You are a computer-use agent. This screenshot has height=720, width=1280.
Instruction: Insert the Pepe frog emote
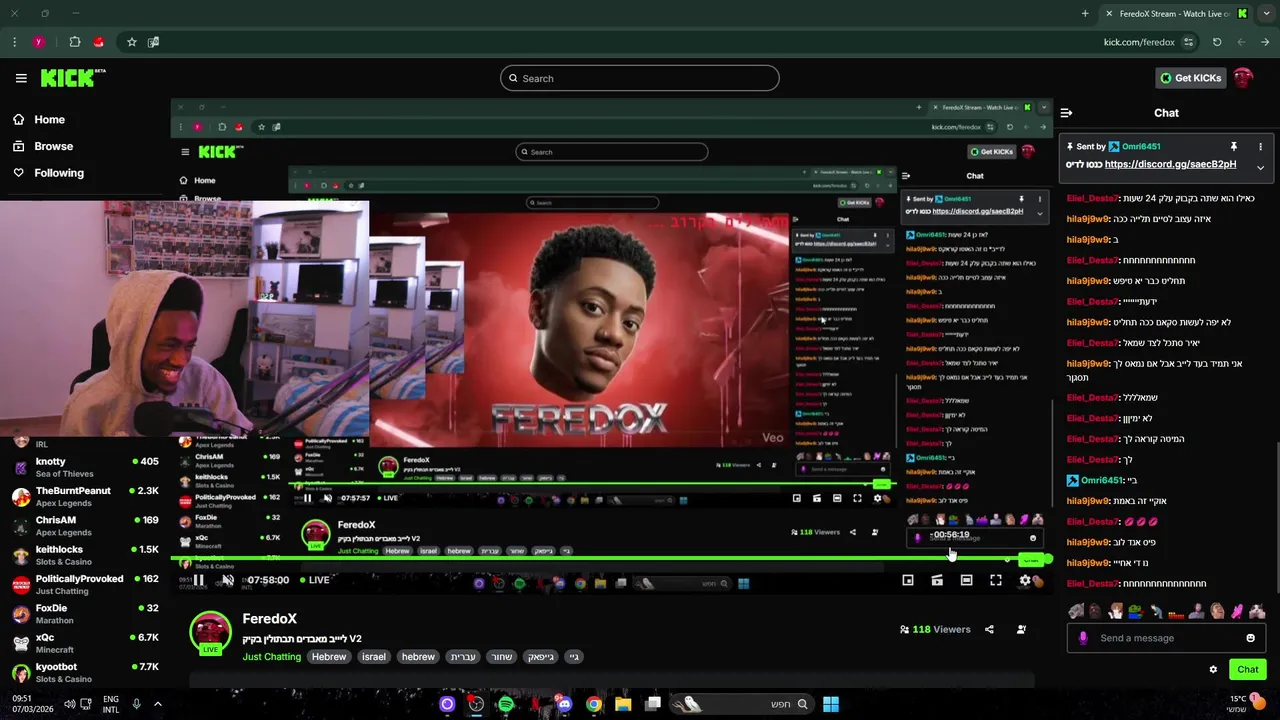pos(1136,611)
